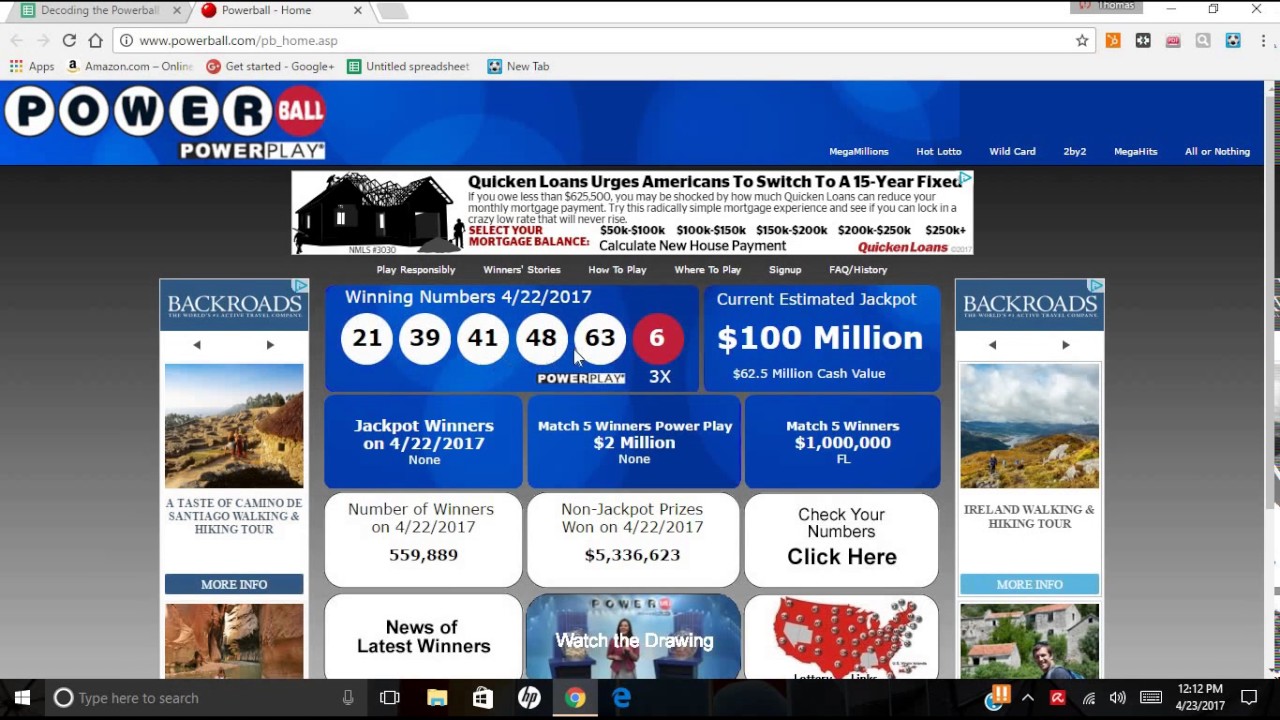Image resolution: width=1280 pixels, height=720 pixels.
Task: Open the Where To Play link
Action: [707, 270]
